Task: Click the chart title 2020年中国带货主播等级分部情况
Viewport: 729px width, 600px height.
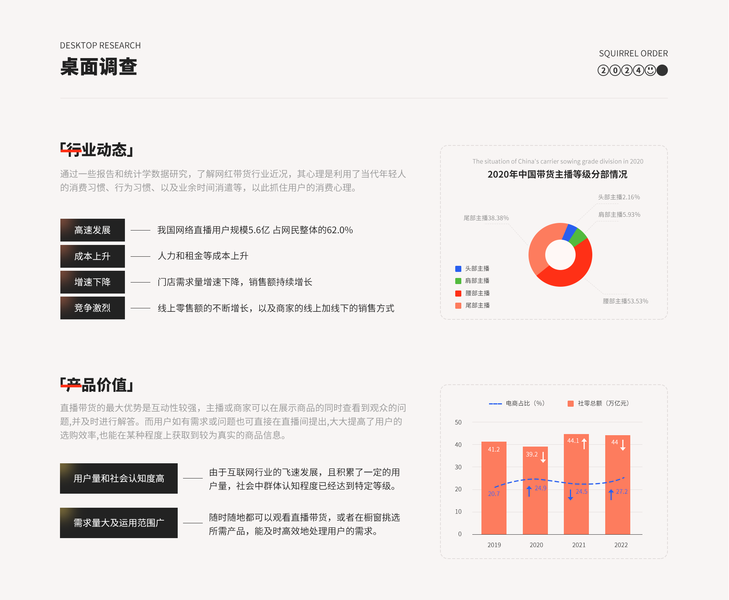Action: point(557,174)
